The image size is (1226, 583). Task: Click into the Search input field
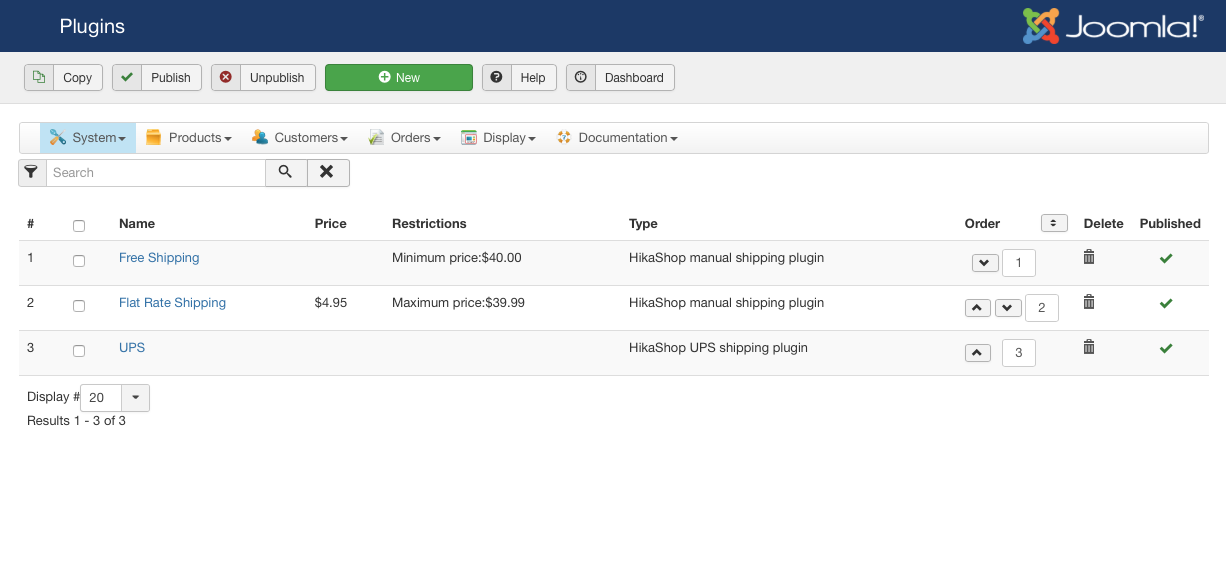click(x=155, y=172)
